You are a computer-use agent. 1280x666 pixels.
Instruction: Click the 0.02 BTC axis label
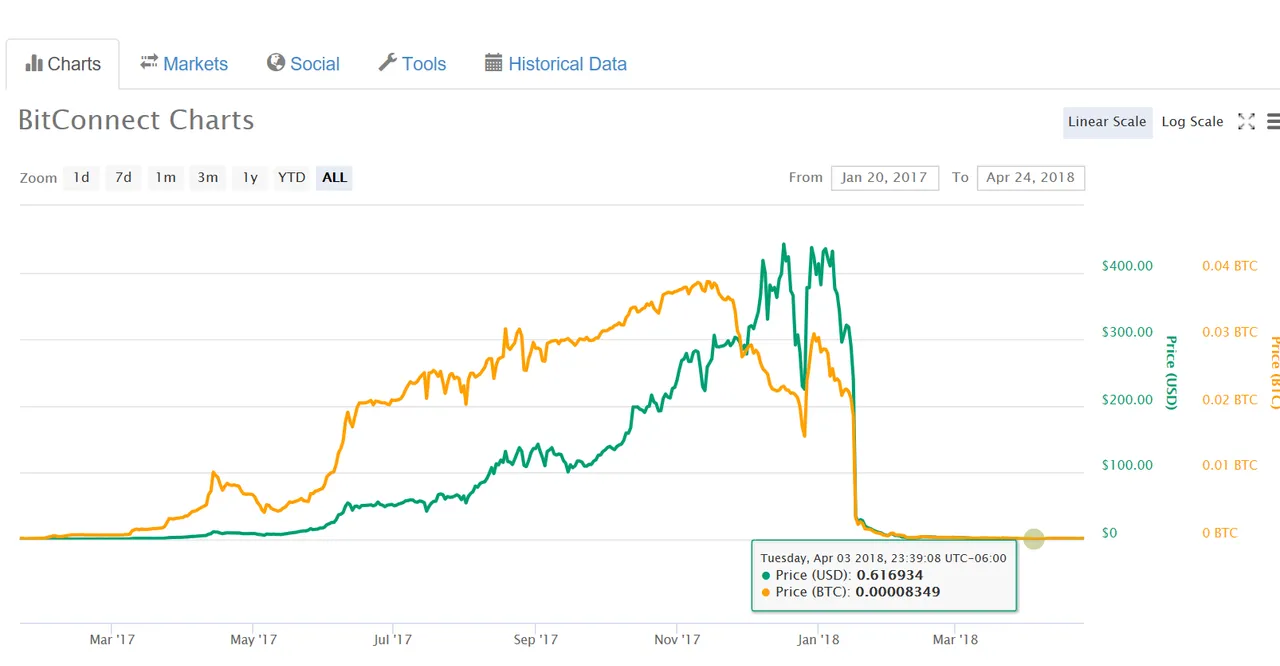pyautogui.click(x=1229, y=399)
